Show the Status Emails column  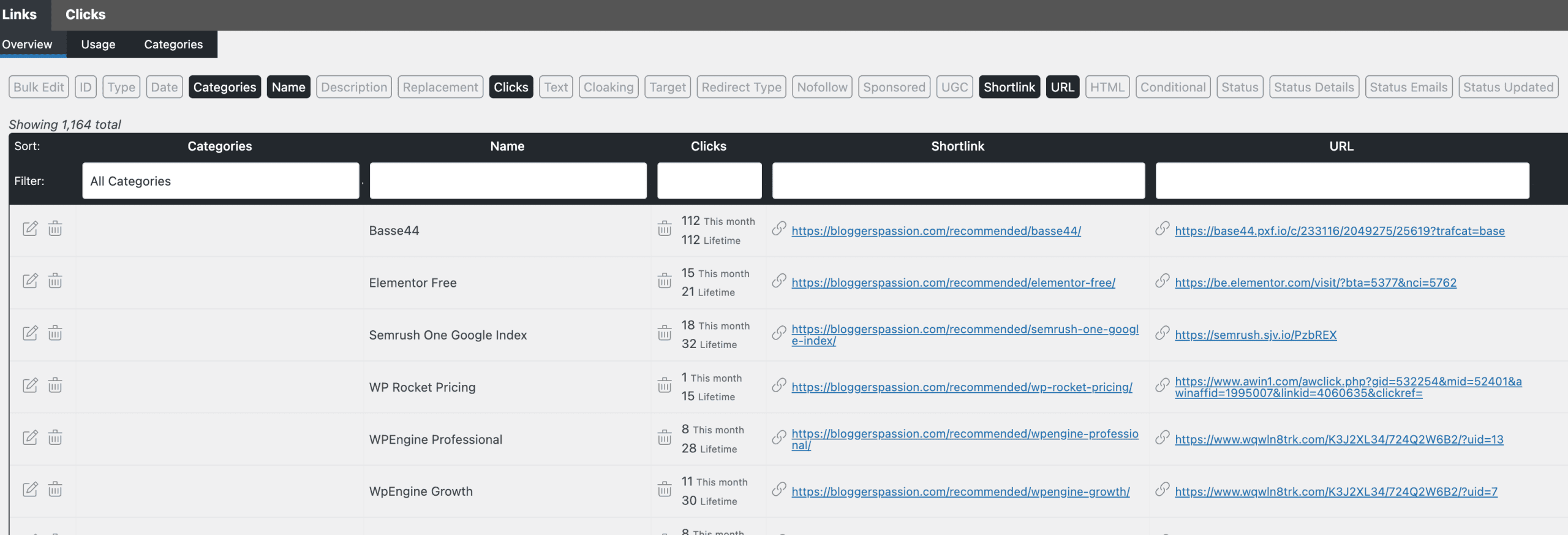[x=1409, y=87]
